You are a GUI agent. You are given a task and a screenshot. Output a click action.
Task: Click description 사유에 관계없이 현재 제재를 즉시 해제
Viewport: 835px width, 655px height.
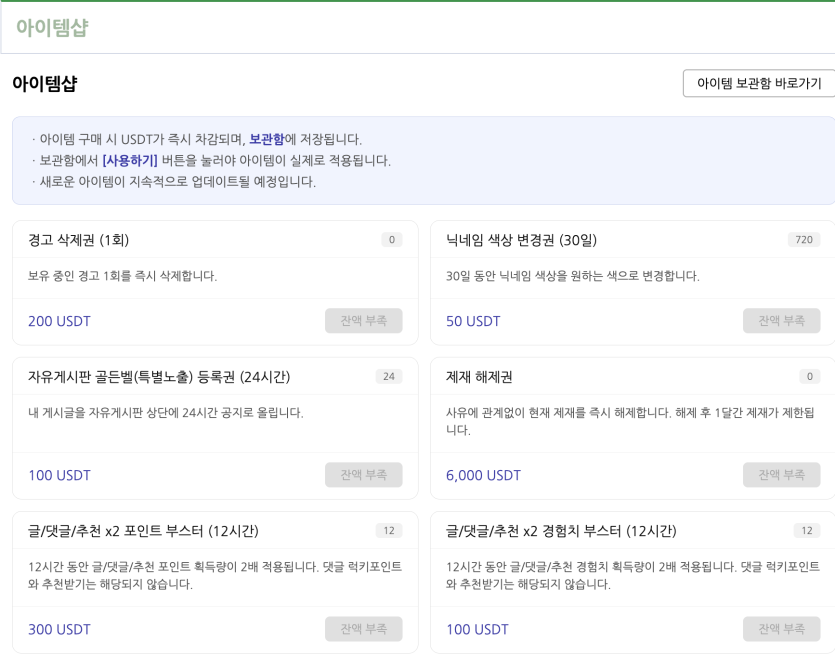click(x=630, y=421)
